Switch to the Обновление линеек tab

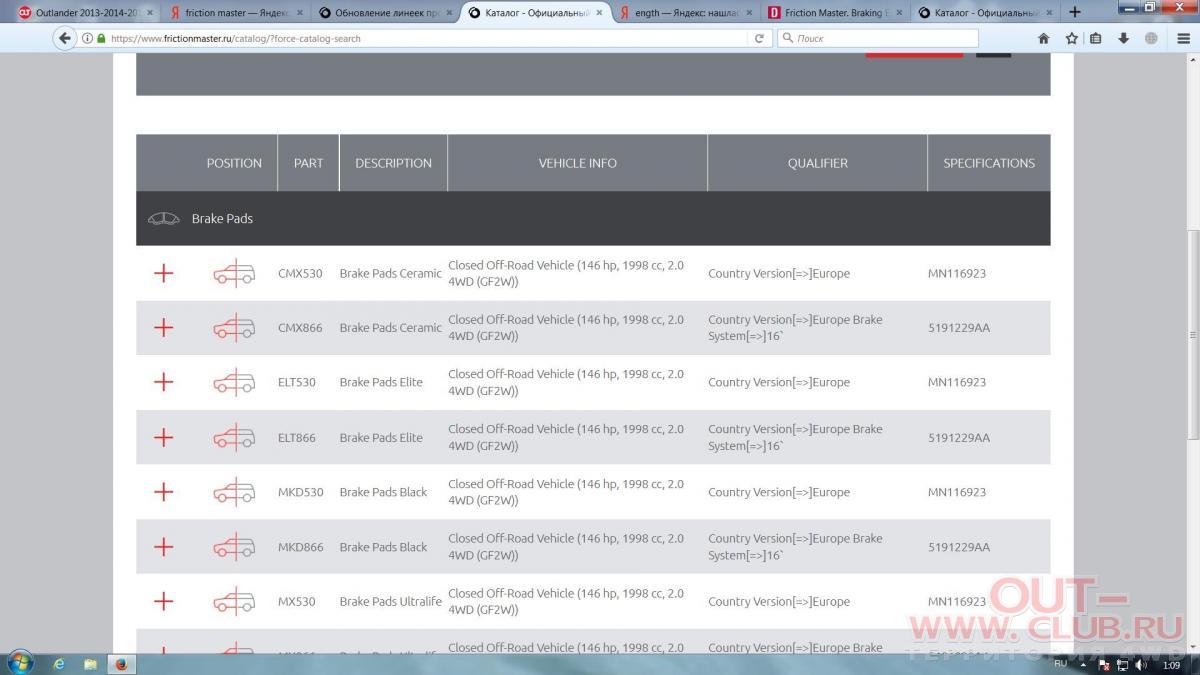[x=386, y=12]
